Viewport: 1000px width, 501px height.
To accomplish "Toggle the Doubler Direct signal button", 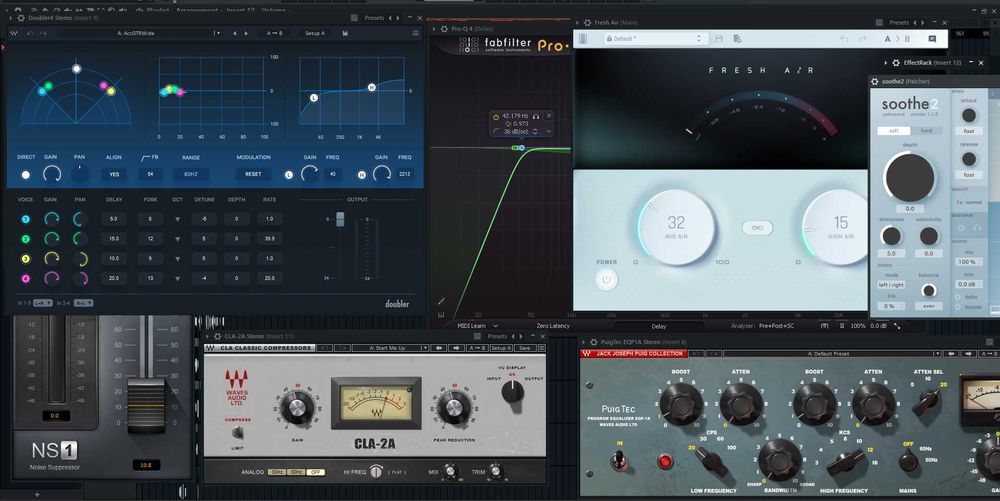I will (26, 175).
